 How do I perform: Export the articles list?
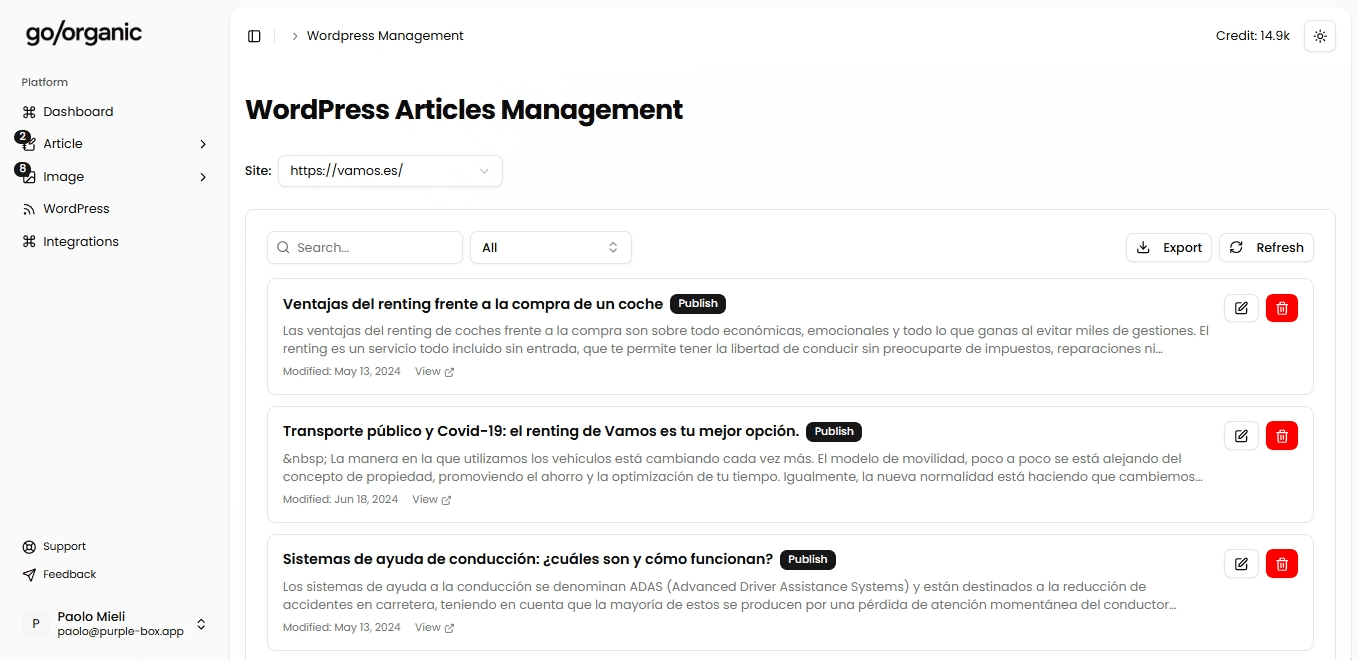[x=1168, y=248]
